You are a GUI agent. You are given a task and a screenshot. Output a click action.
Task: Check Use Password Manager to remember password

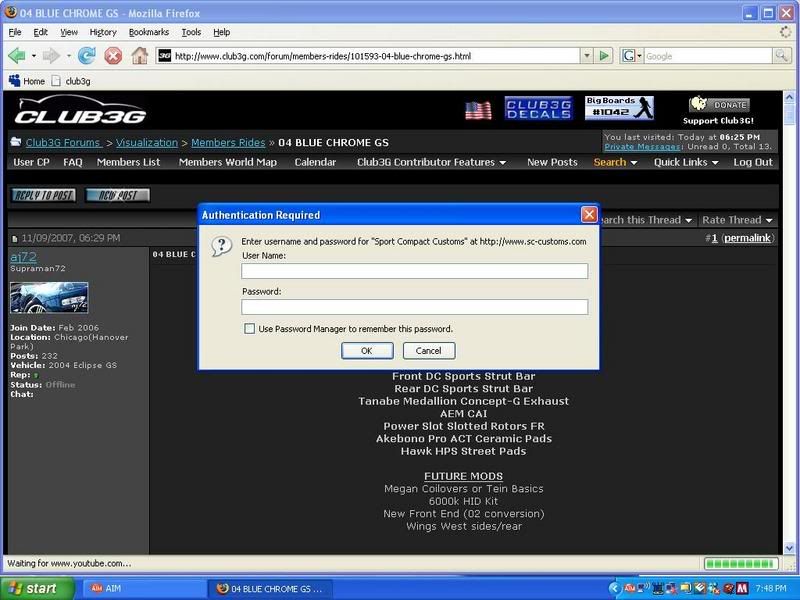pyautogui.click(x=249, y=329)
